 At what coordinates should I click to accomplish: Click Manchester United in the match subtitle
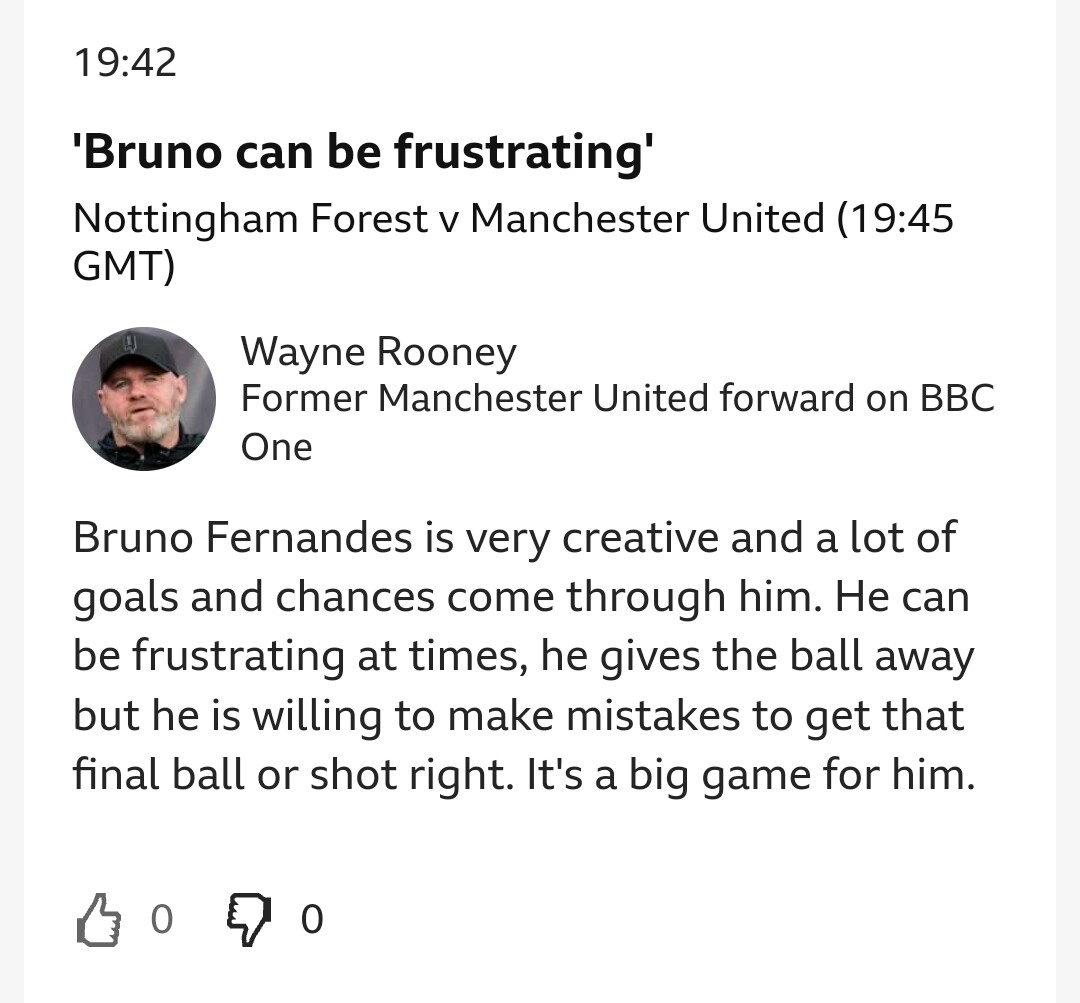[x=647, y=218]
